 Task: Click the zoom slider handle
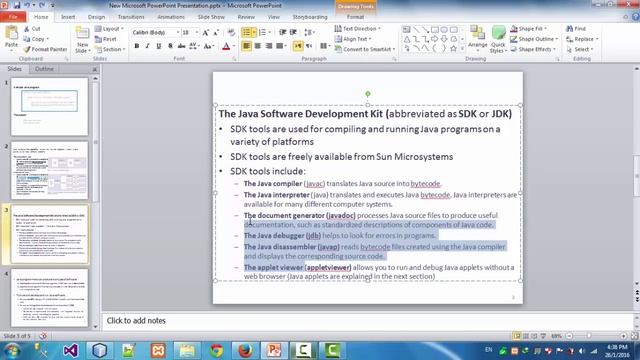click(x=589, y=336)
